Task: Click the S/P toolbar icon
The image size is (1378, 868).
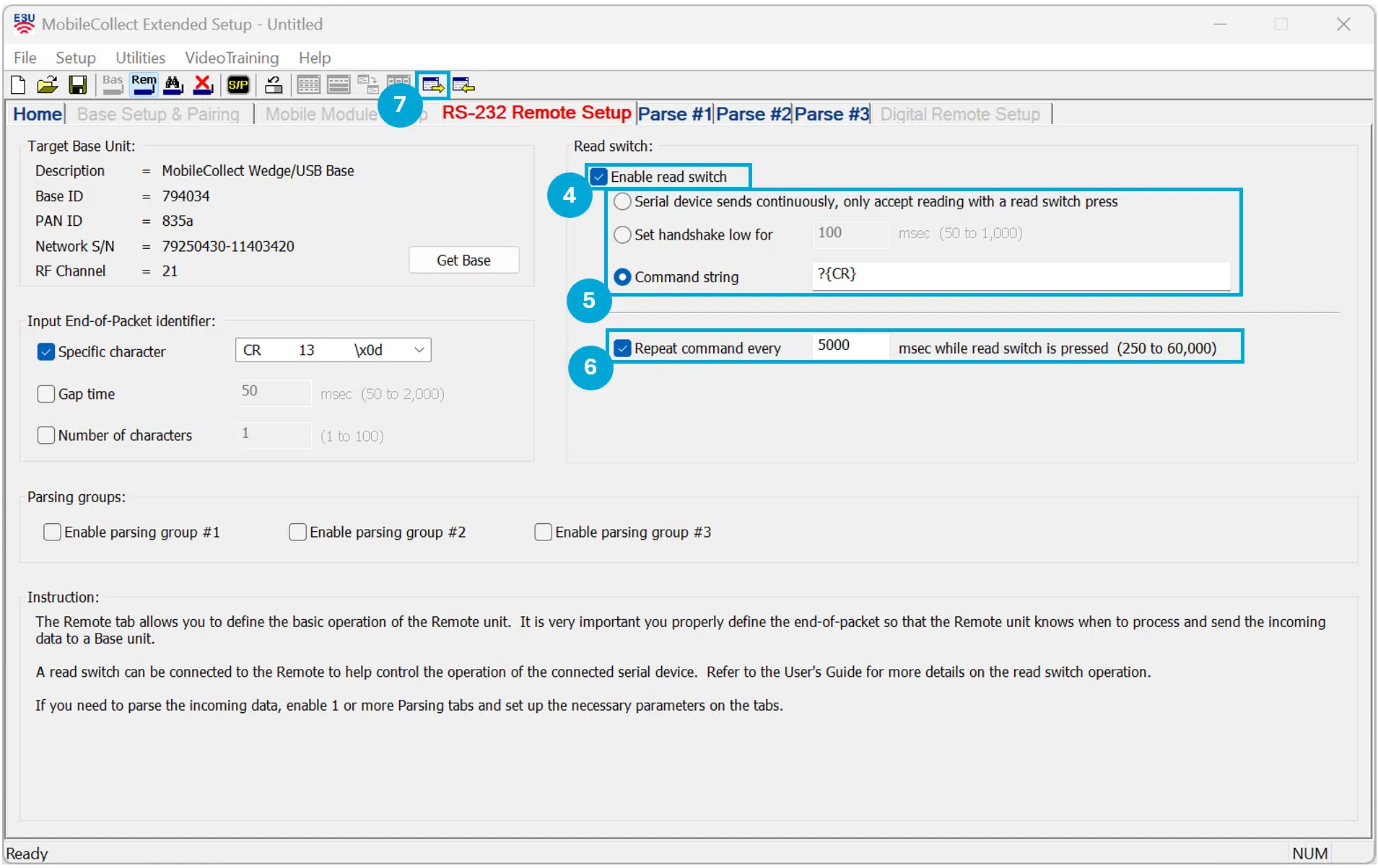Action: [x=238, y=85]
